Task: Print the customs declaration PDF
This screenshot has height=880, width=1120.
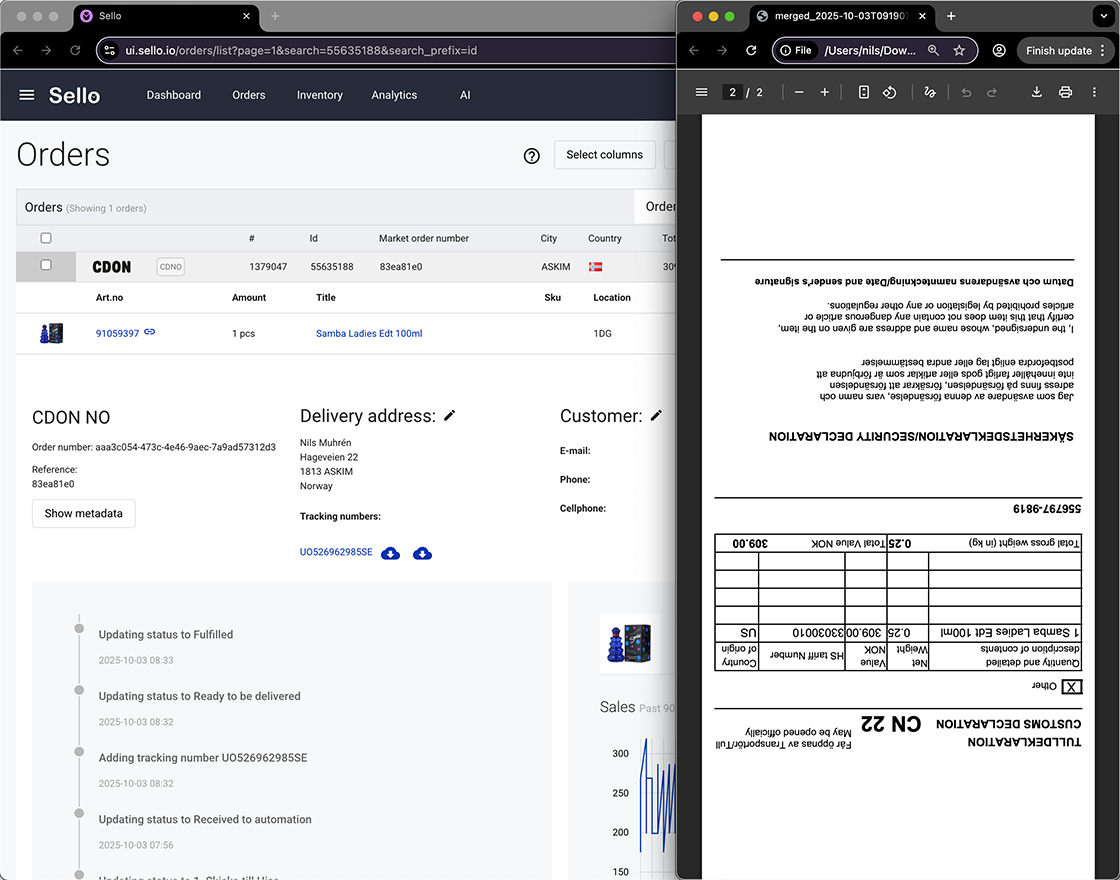Action: pyautogui.click(x=1065, y=92)
